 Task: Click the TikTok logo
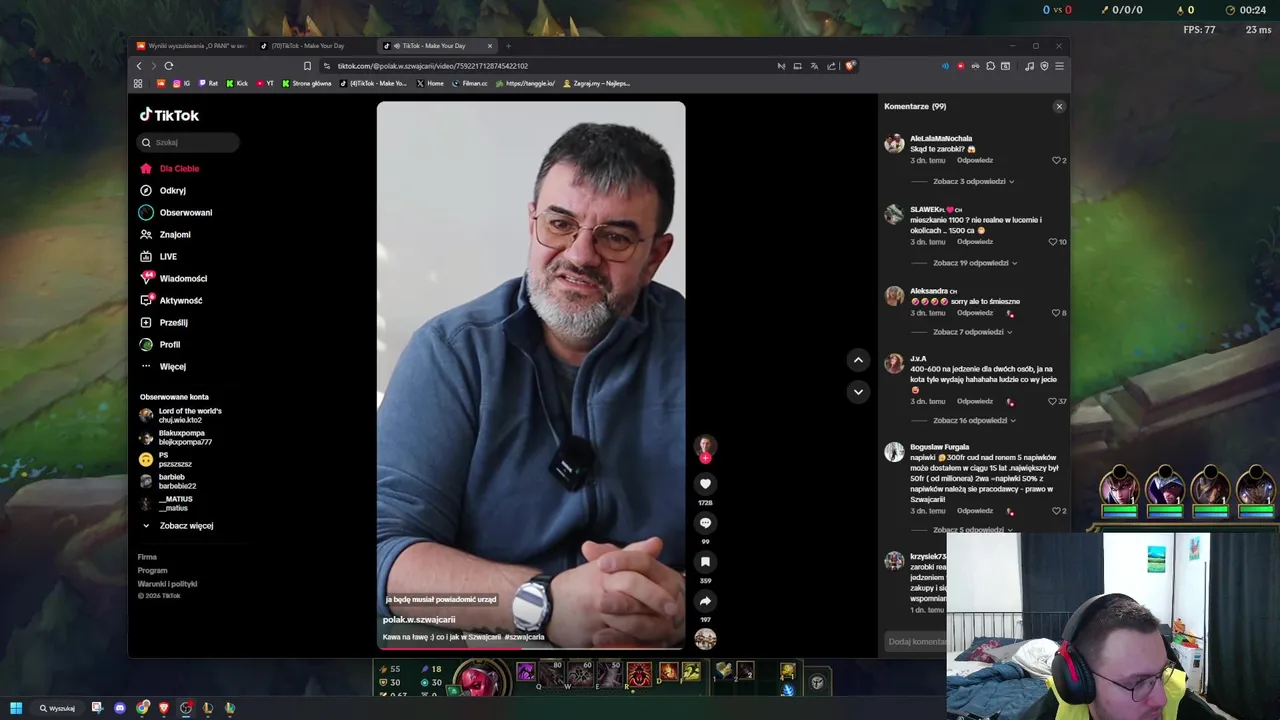tap(169, 115)
